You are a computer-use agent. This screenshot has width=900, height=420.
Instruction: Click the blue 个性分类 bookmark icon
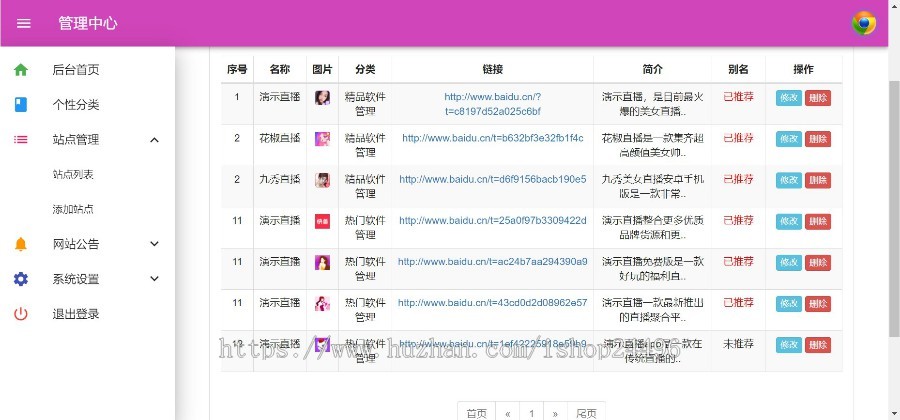[x=21, y=105]
